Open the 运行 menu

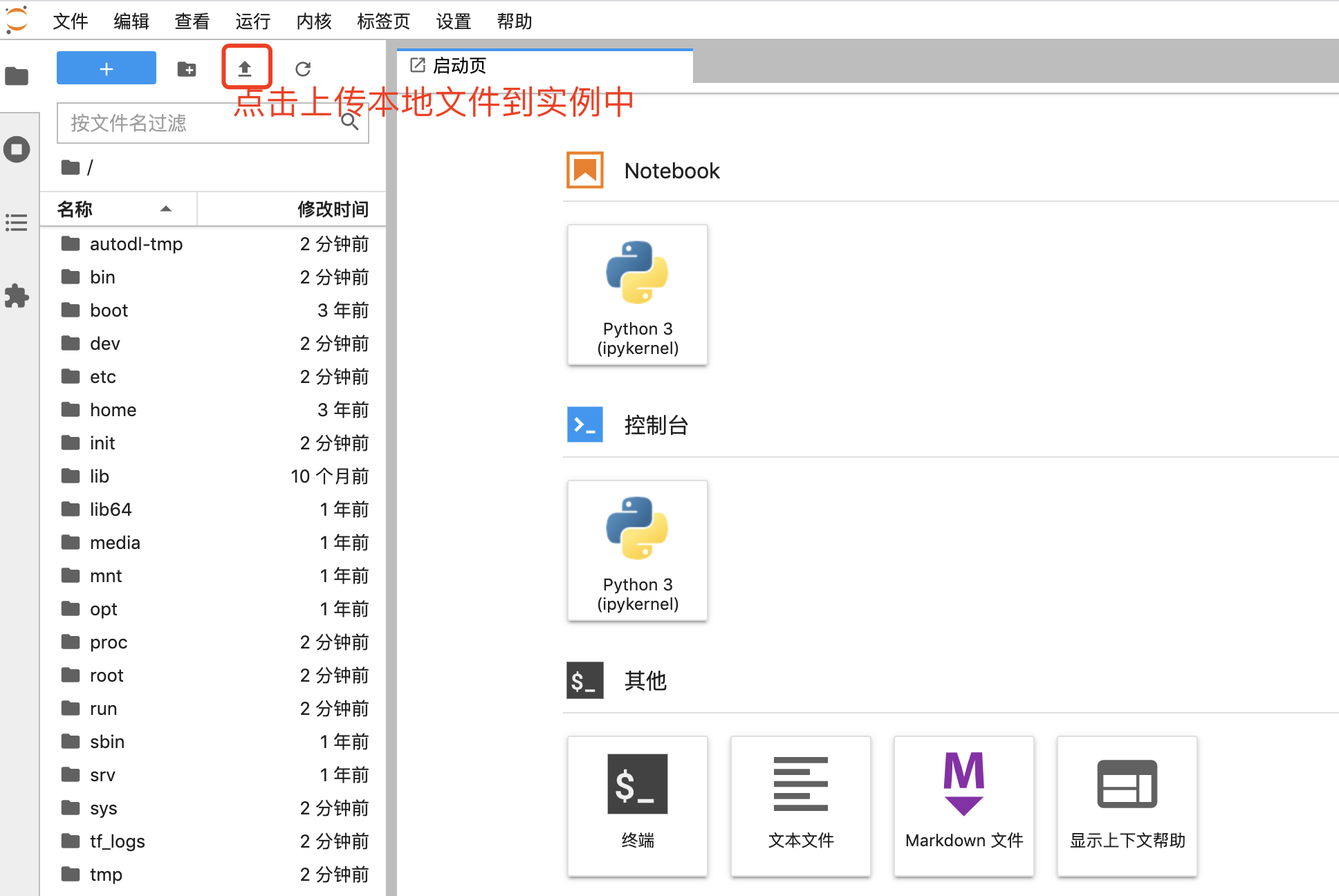point(253,21)
